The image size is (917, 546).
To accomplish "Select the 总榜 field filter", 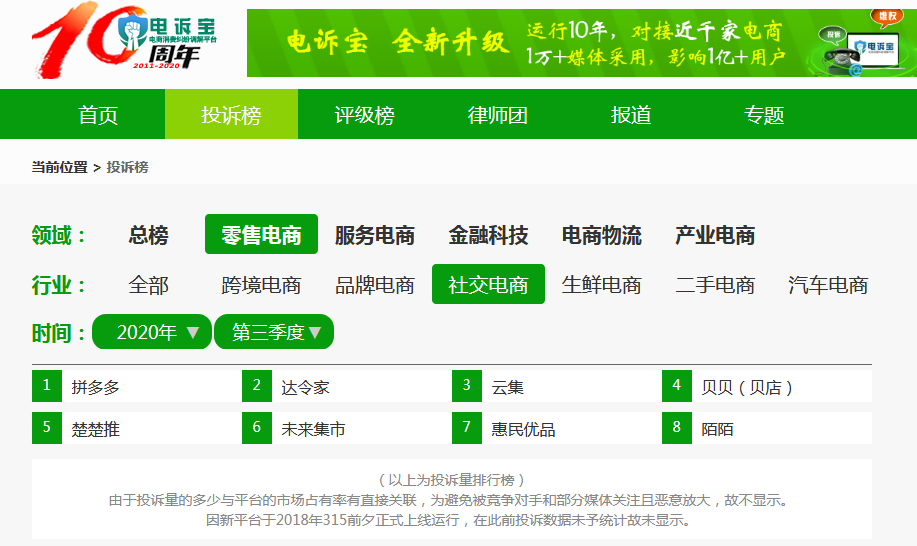I will (149, 234).
